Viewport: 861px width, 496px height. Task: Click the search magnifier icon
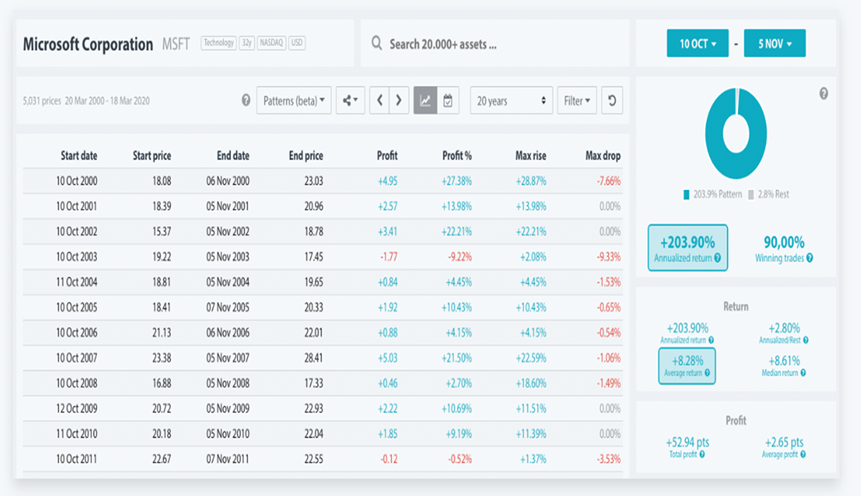click(376, 43)
